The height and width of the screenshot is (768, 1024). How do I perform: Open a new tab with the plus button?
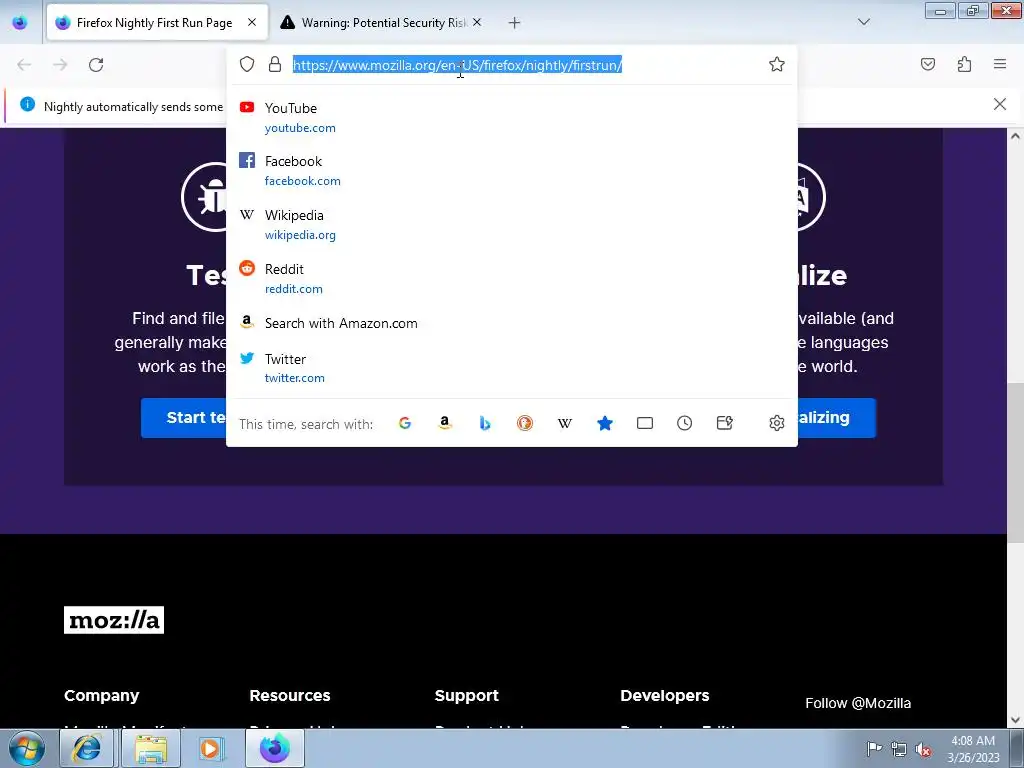[x=514, y=23]
